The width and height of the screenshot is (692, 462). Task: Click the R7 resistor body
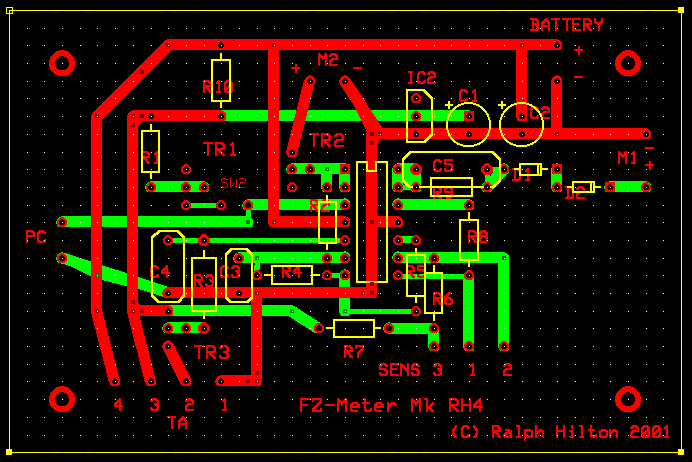tap(354, 328)
